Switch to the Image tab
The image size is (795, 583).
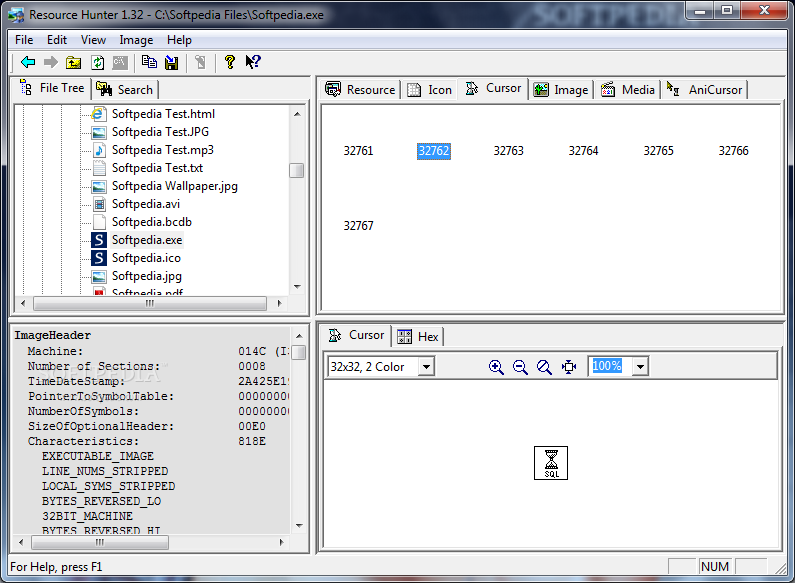[x=561, y=90]
